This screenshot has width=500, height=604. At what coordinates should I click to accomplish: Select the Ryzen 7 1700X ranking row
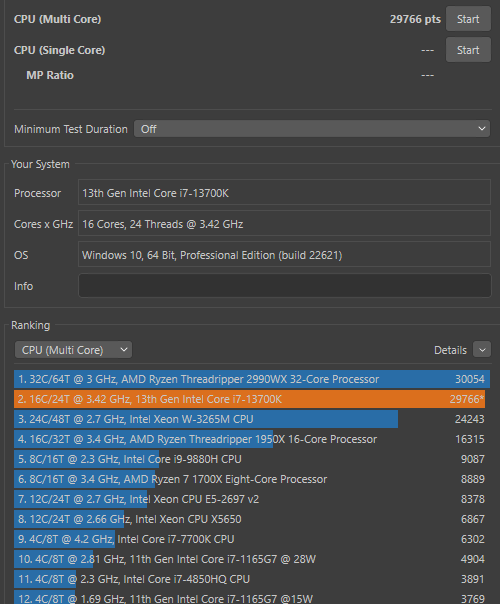coord(252,479)
